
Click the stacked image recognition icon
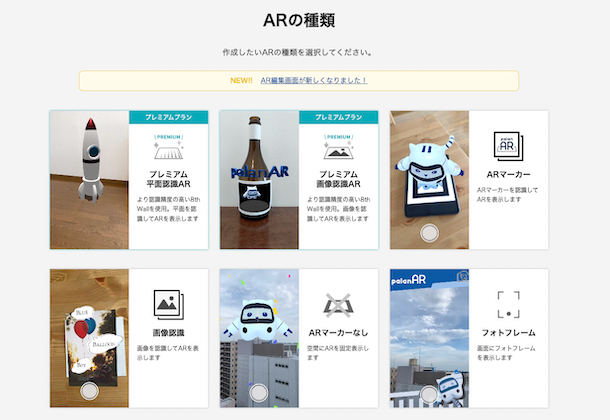pyautogui.click(x=168, y=305)
